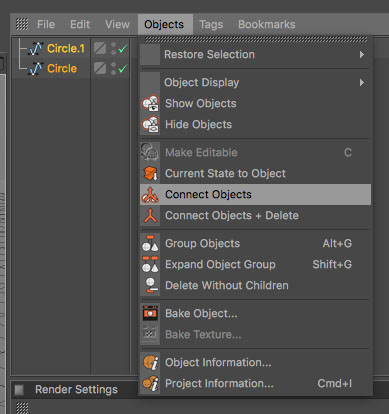389x414 pixels.
Task: Click the layer swatch for Circle
Action: [x=100, y=69]
